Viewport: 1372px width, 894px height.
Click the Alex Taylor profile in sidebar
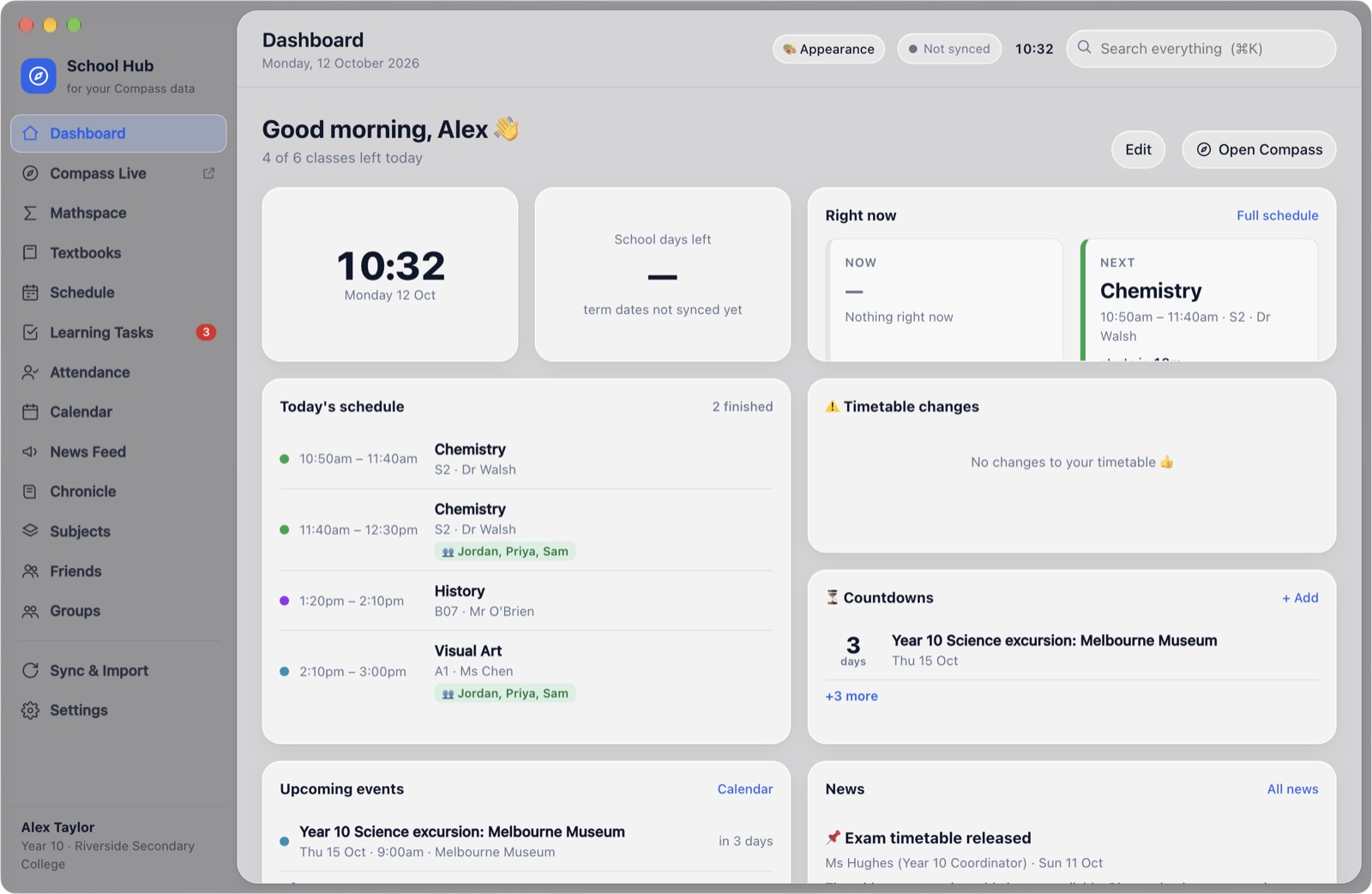point(118,845)
